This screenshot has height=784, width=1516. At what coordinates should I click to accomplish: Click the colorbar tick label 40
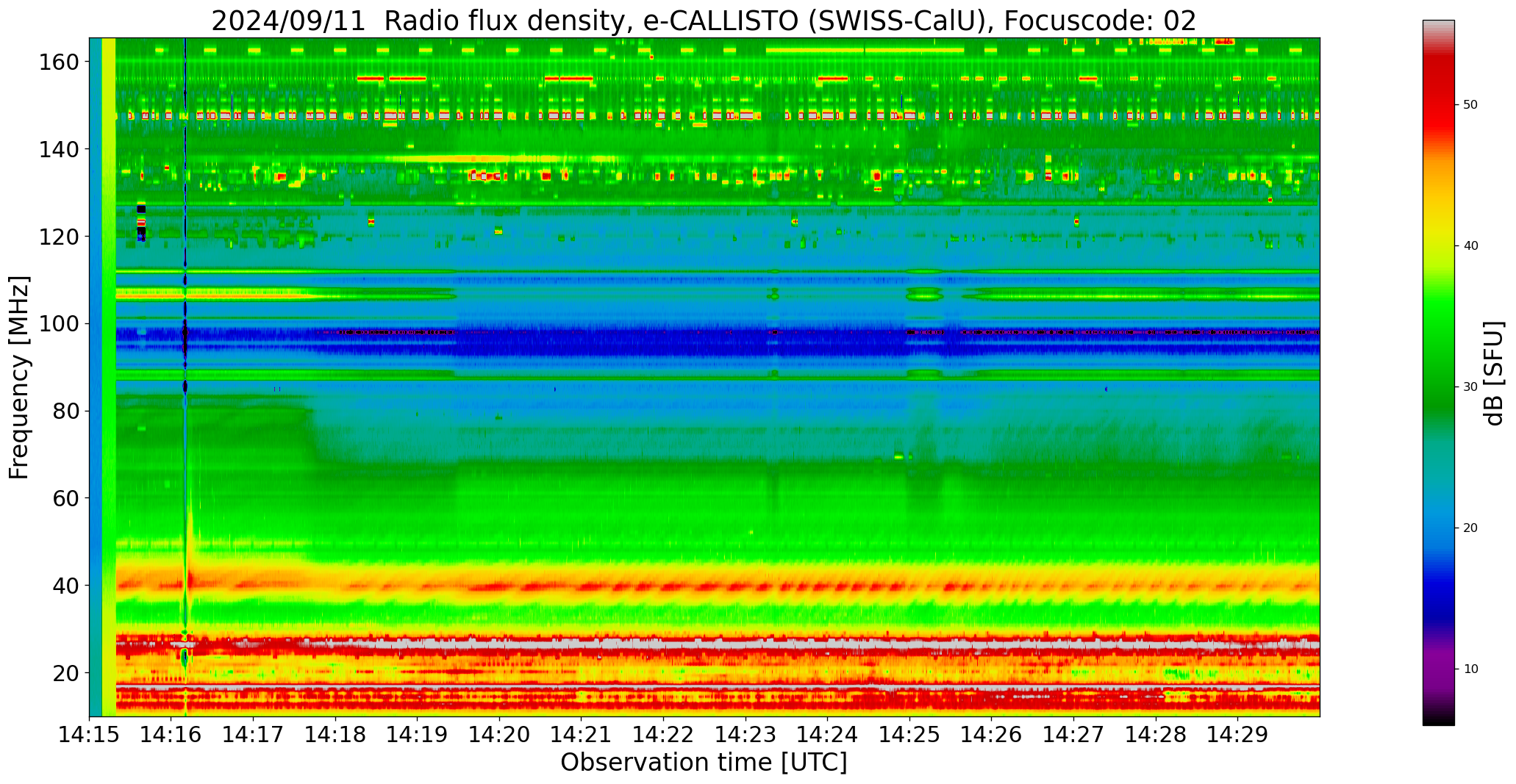[x=1470, y=246]
